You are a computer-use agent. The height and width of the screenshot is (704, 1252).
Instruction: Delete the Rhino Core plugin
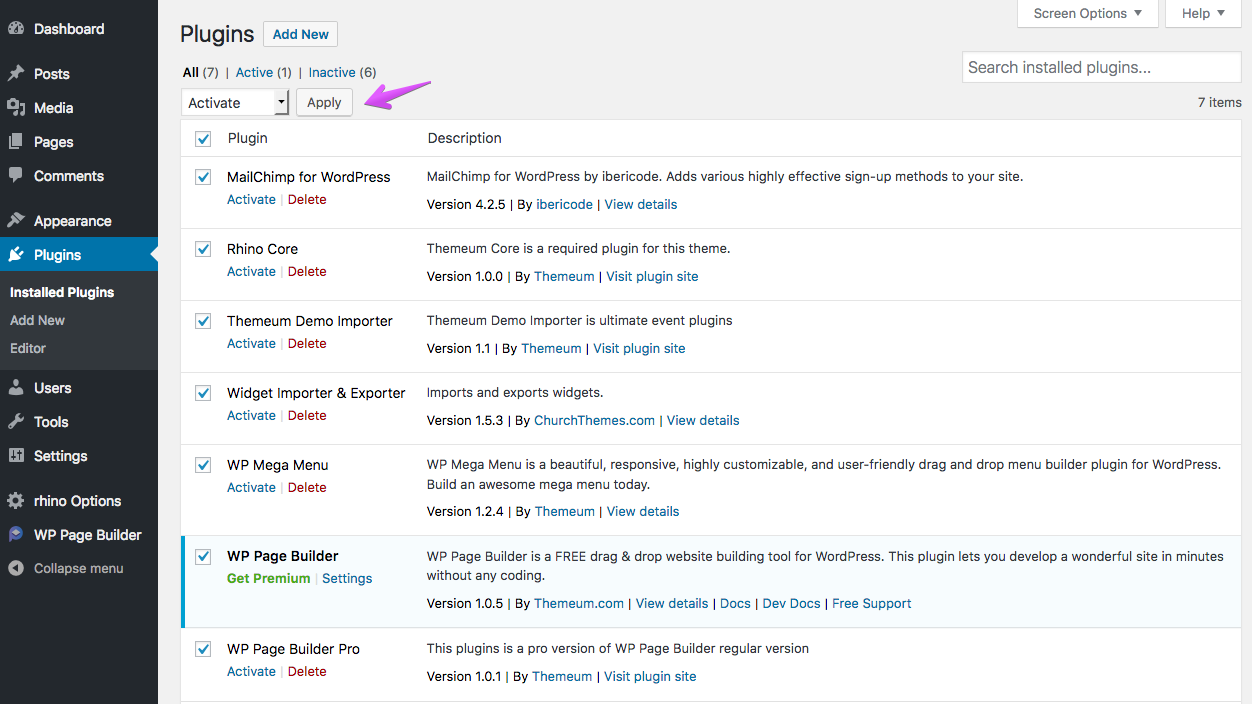[x=307, y=271]
